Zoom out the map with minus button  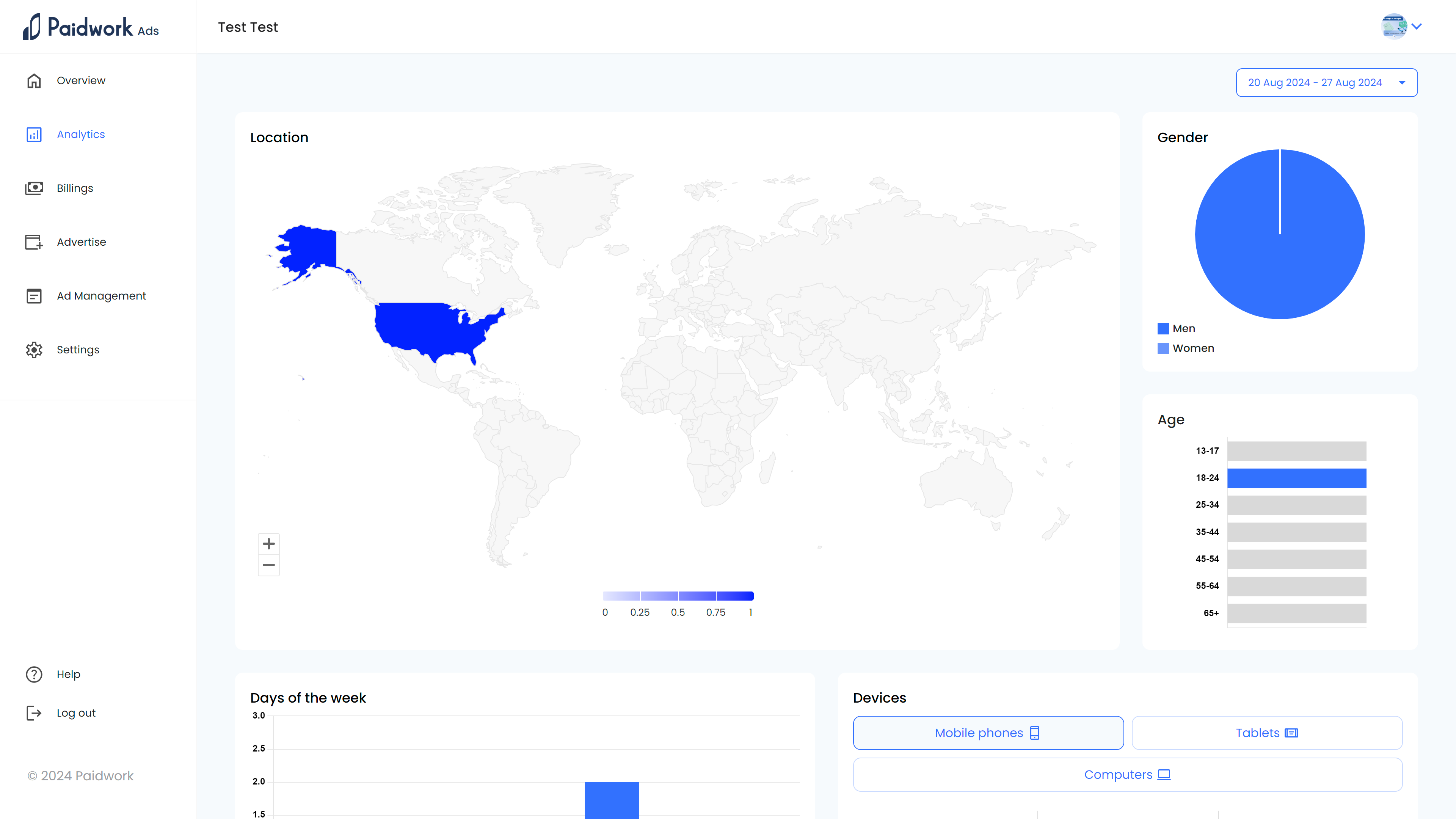[268, 565]
